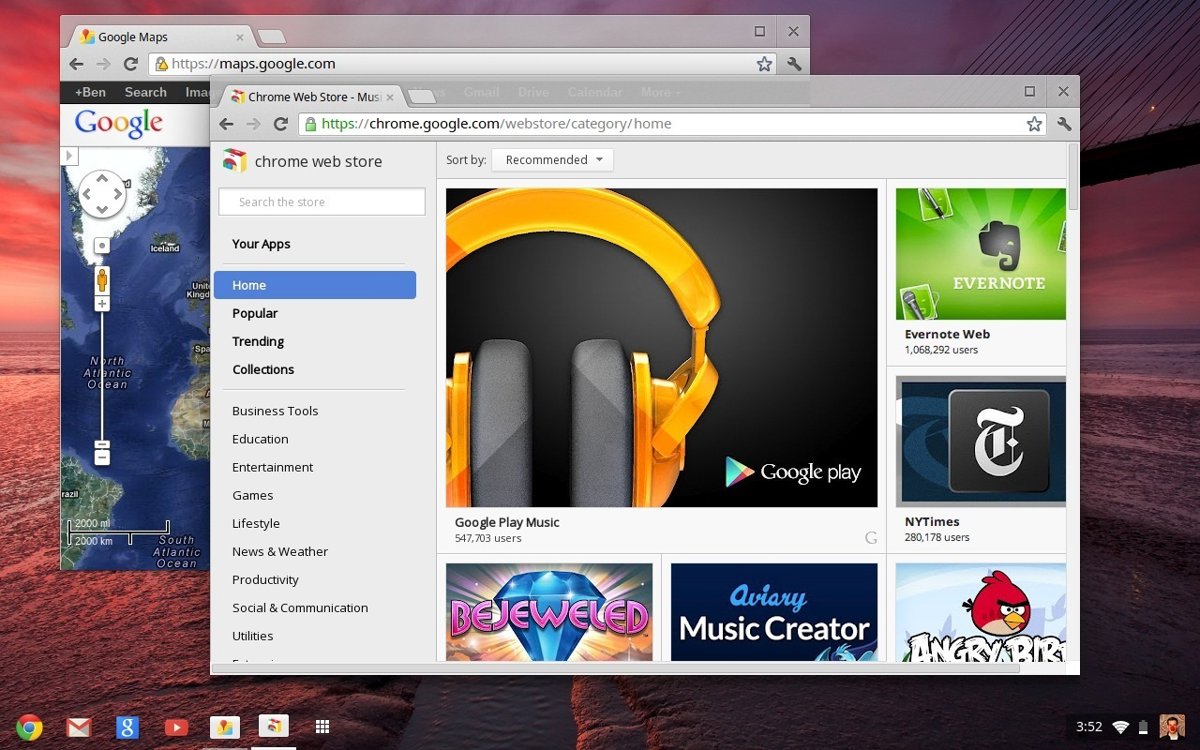
Task: Open the Sort by Recommended dropdown
Action: click(x=553, y=160)
